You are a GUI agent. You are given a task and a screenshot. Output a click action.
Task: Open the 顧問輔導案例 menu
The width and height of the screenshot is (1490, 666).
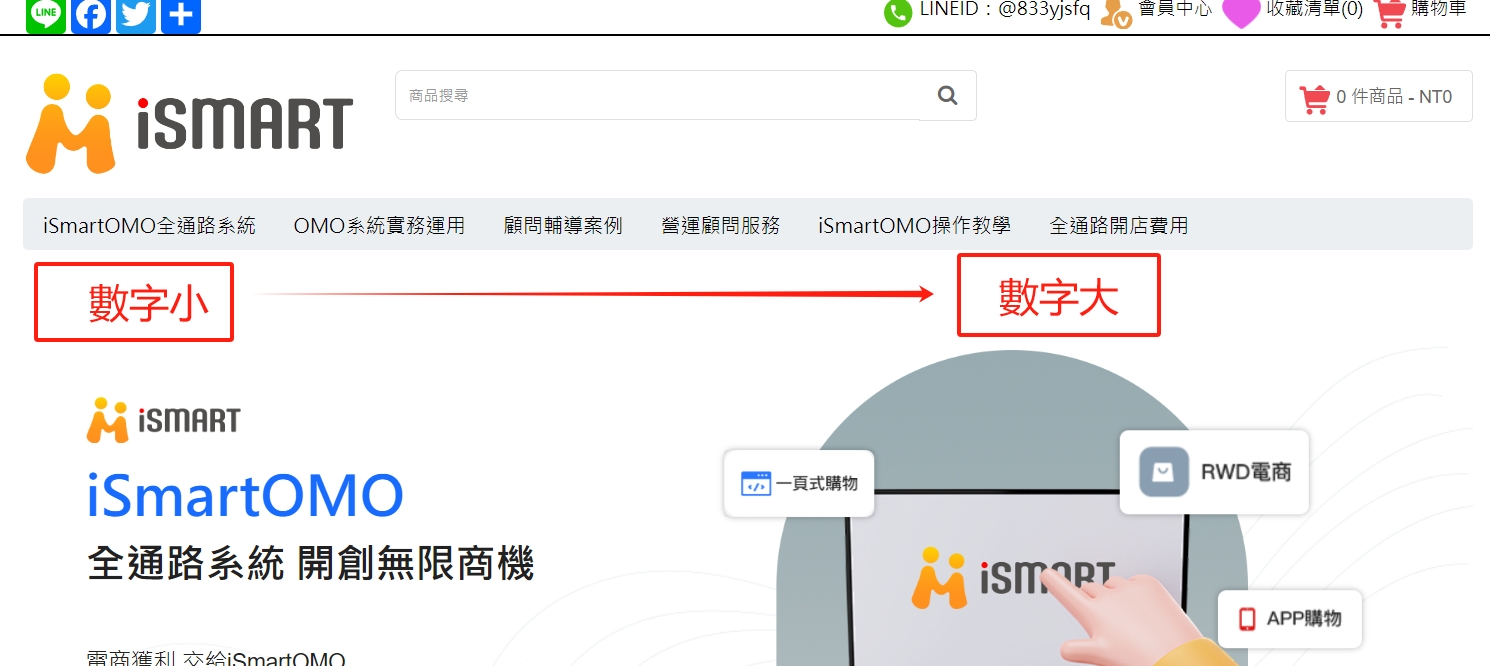click(x=563, y=225)
